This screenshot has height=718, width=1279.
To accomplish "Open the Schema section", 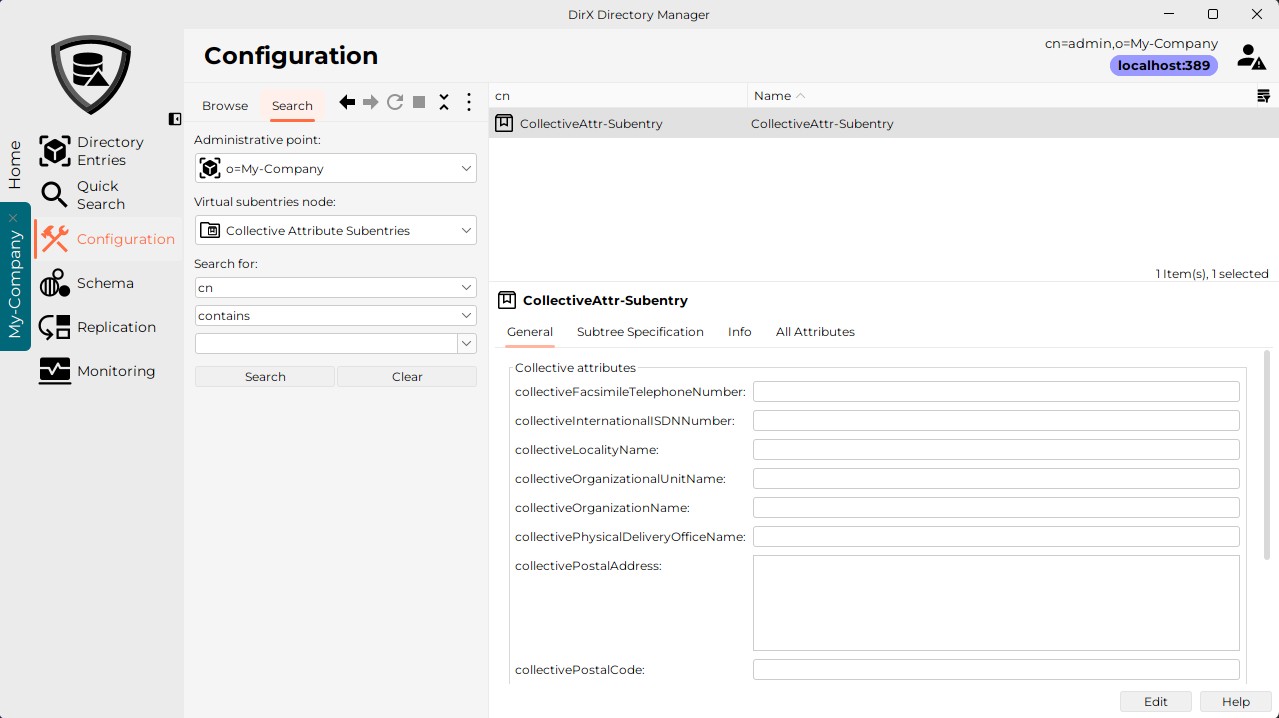I will coord(106,283).
